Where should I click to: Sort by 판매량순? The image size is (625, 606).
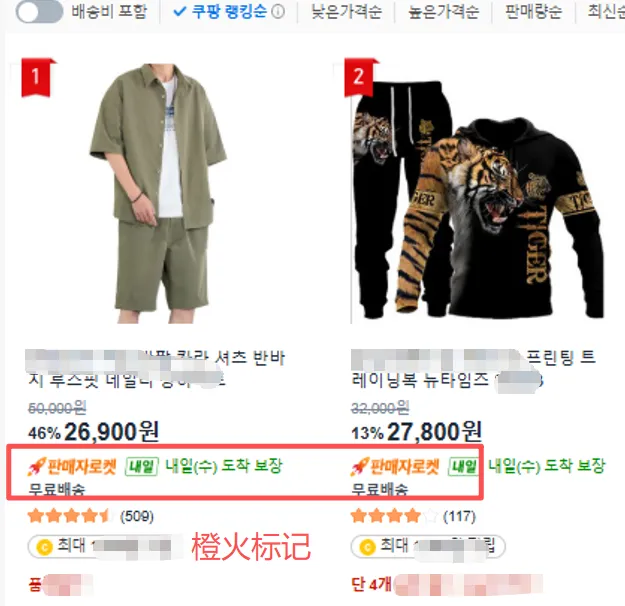click(x=534, y=12)
